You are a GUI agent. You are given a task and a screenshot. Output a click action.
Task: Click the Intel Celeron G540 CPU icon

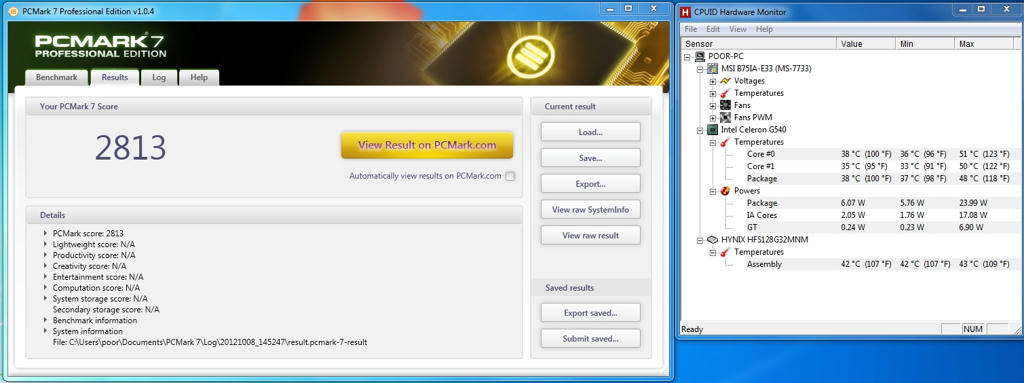click(712, 130)
